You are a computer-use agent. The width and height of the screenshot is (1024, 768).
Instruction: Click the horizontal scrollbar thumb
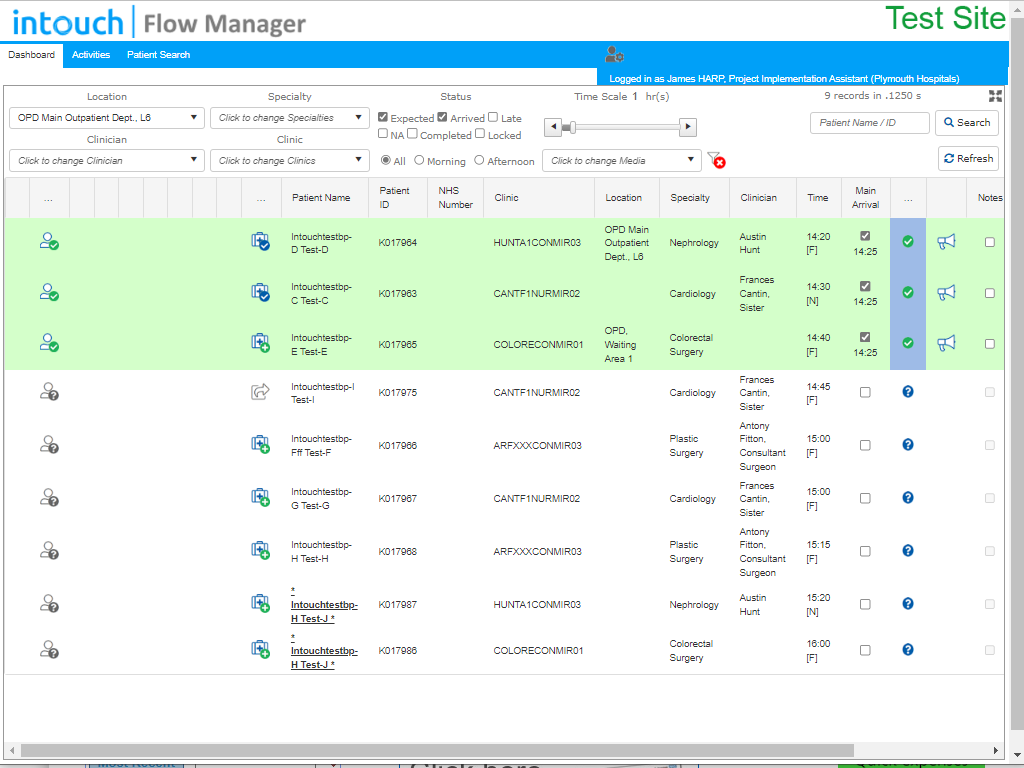438,750
